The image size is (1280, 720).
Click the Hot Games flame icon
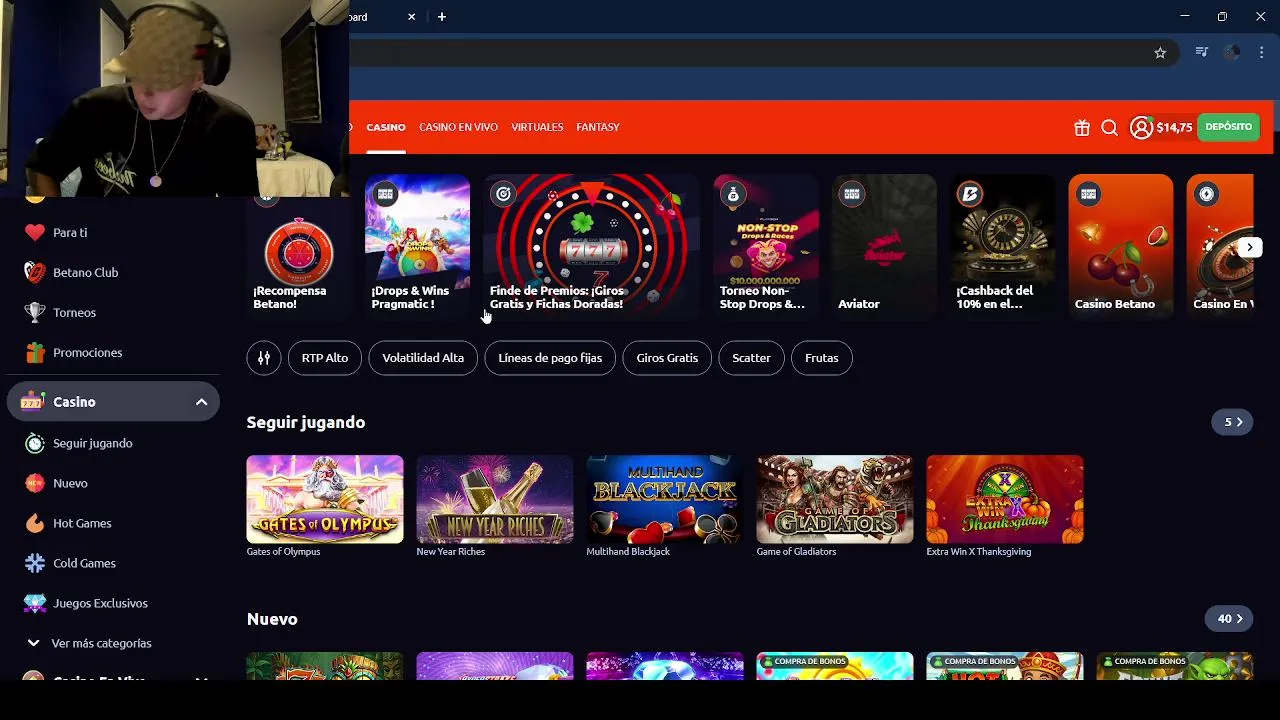pos(35,523)
